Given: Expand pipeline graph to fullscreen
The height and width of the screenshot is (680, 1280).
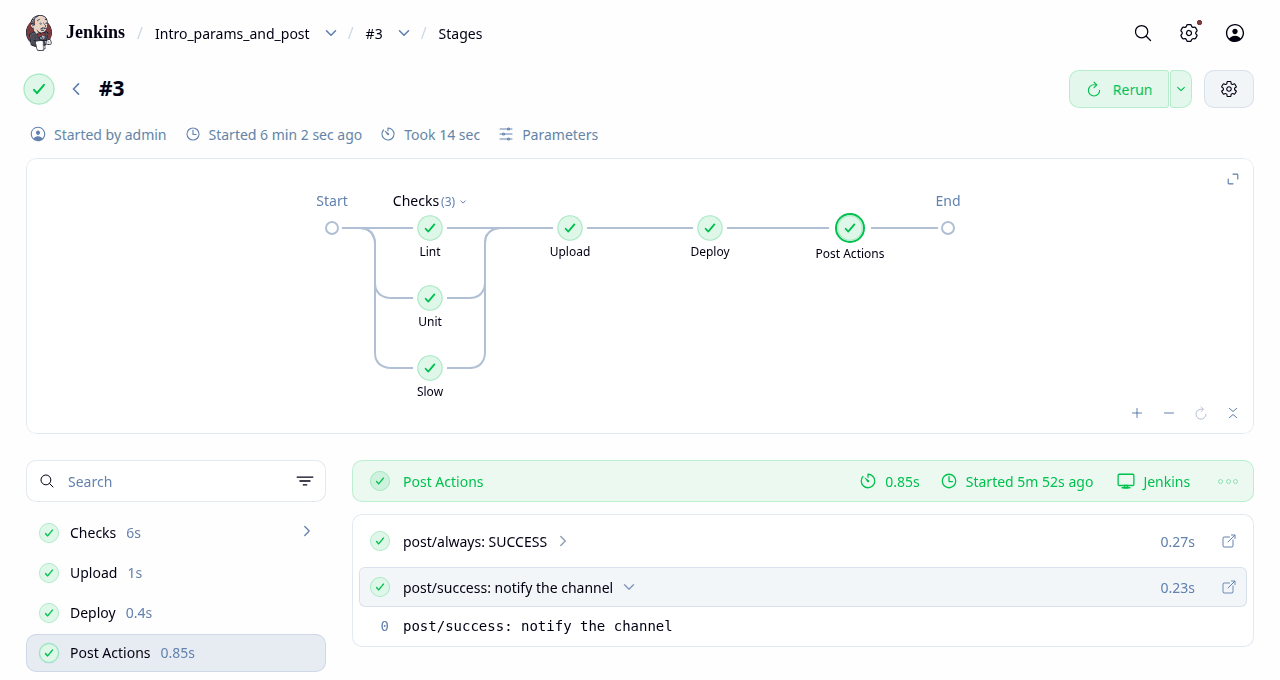Looking at the screenshot, I should click(x=1233, y=179).
